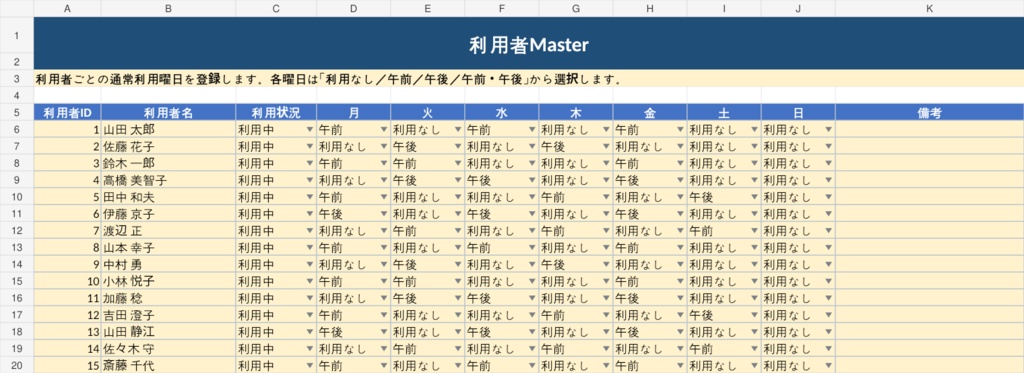1024x373 pixels.
Task: Open 日 dropdown for 山本 幸子
Action: point(829,248)
